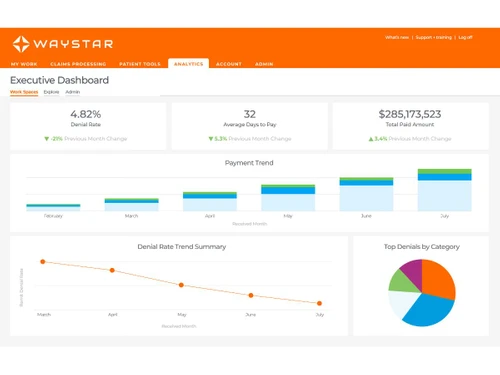Image resolution: width=500 pixels, height=375 pixels.
Task: Click the green down arrow by 5.3%
Action: 211,139
